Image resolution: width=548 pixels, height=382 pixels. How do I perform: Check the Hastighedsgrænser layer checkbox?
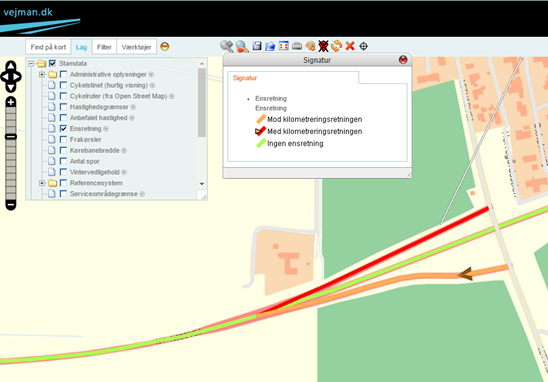(63, 107)
